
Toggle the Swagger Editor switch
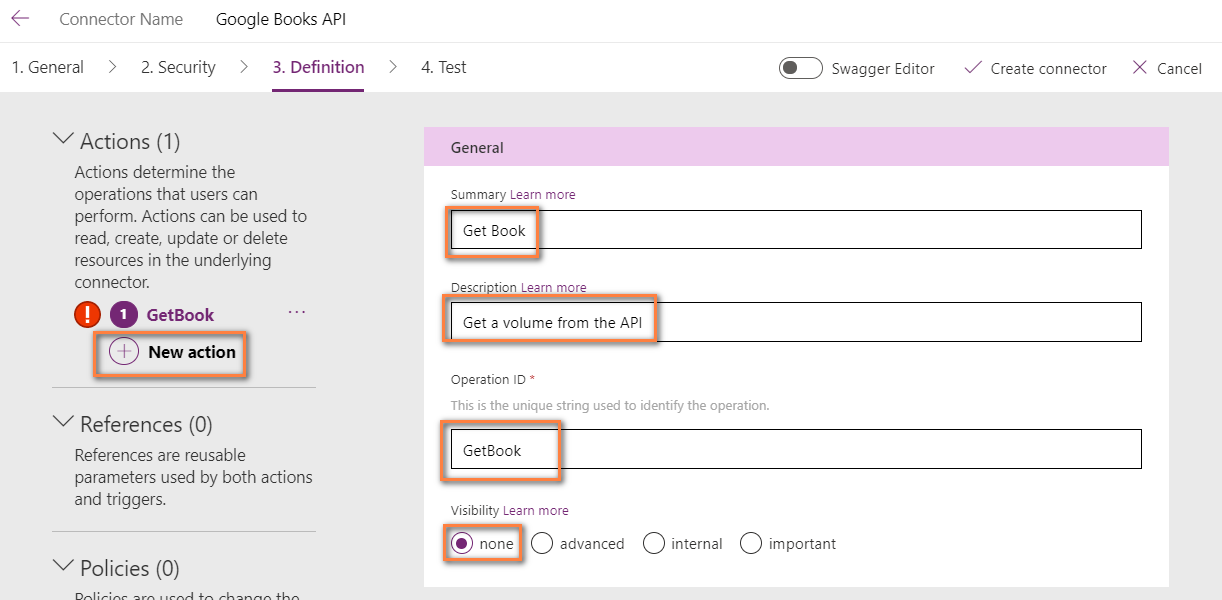[801, 68]
